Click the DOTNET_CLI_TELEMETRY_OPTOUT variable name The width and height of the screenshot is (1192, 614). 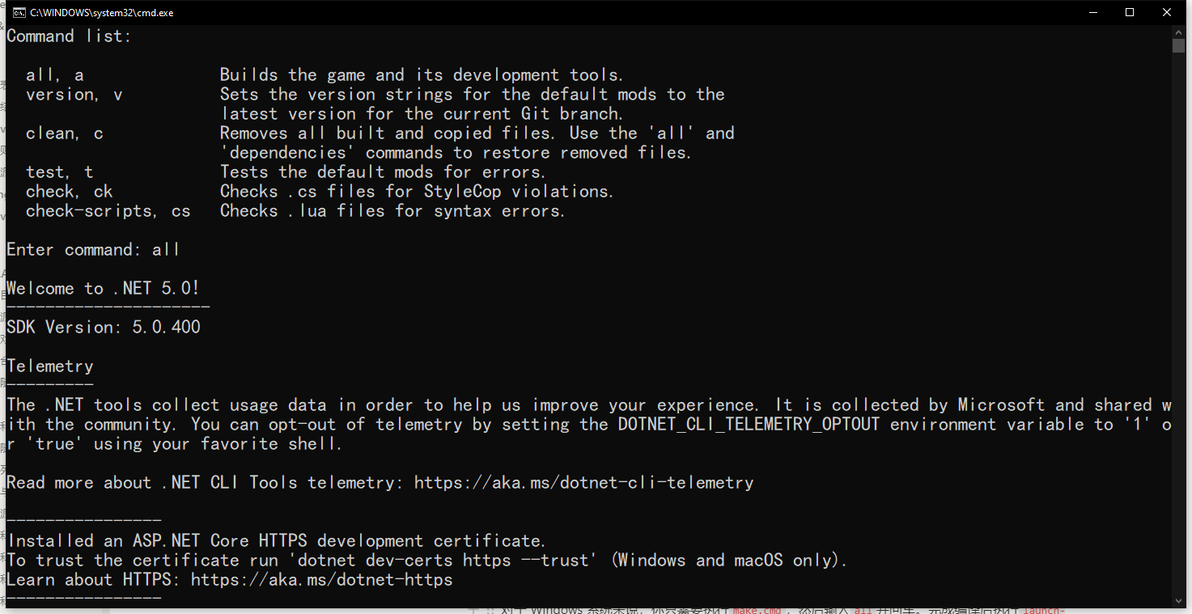748,425
